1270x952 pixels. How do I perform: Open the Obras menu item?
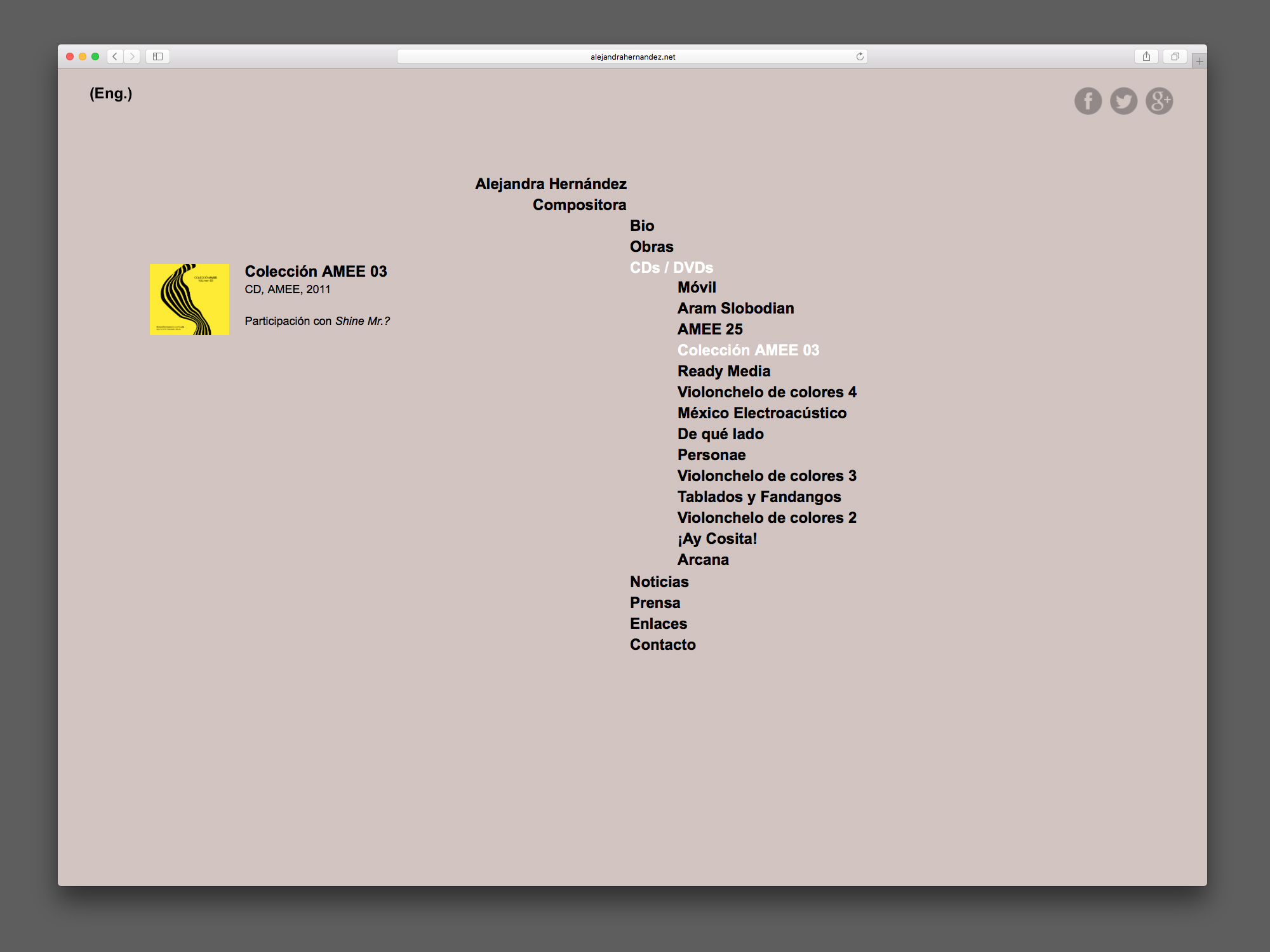coord(652,247)
